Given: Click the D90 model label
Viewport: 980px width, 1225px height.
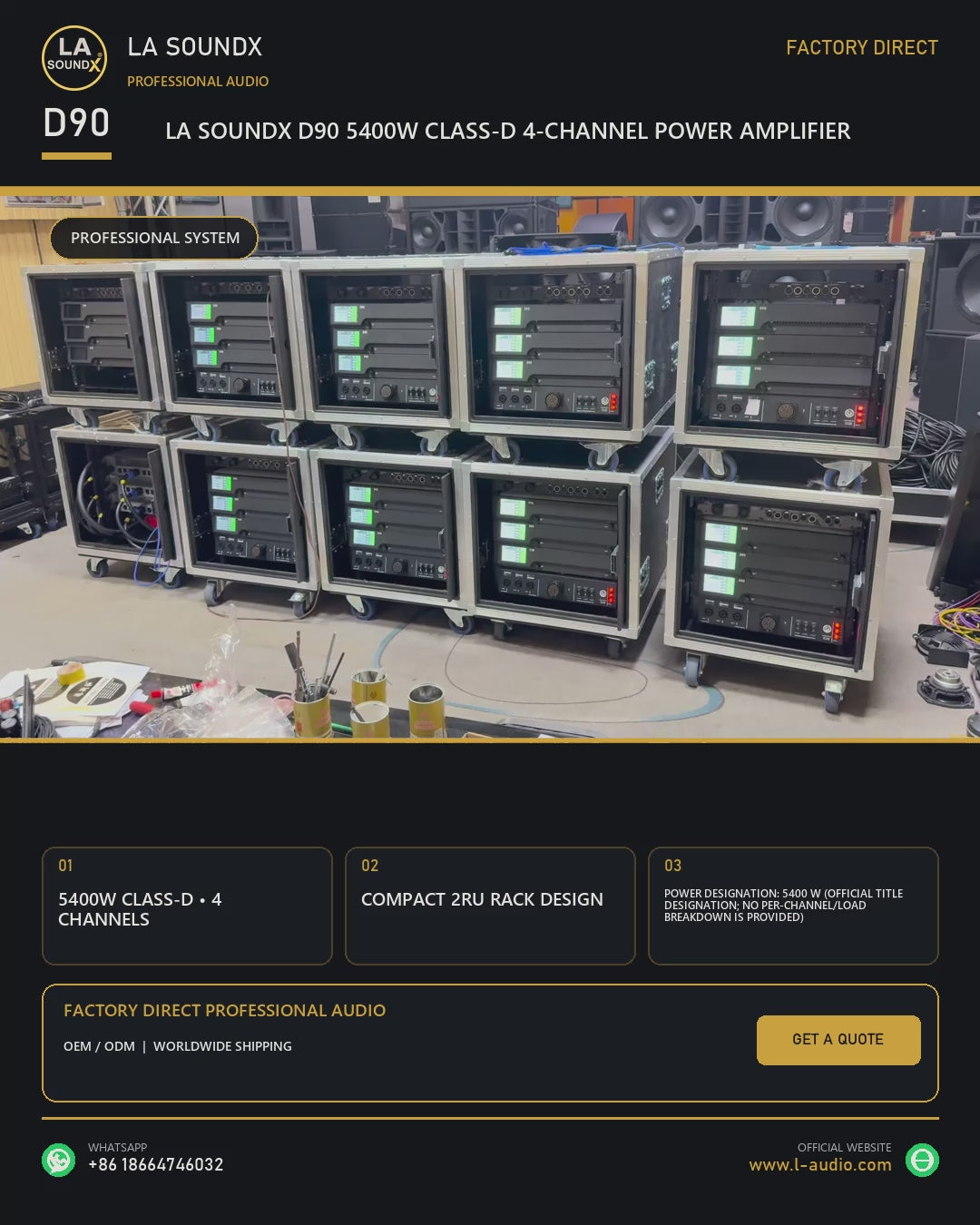Looking at the screenshot, I should pyautogui.click(x=76, y=123).
